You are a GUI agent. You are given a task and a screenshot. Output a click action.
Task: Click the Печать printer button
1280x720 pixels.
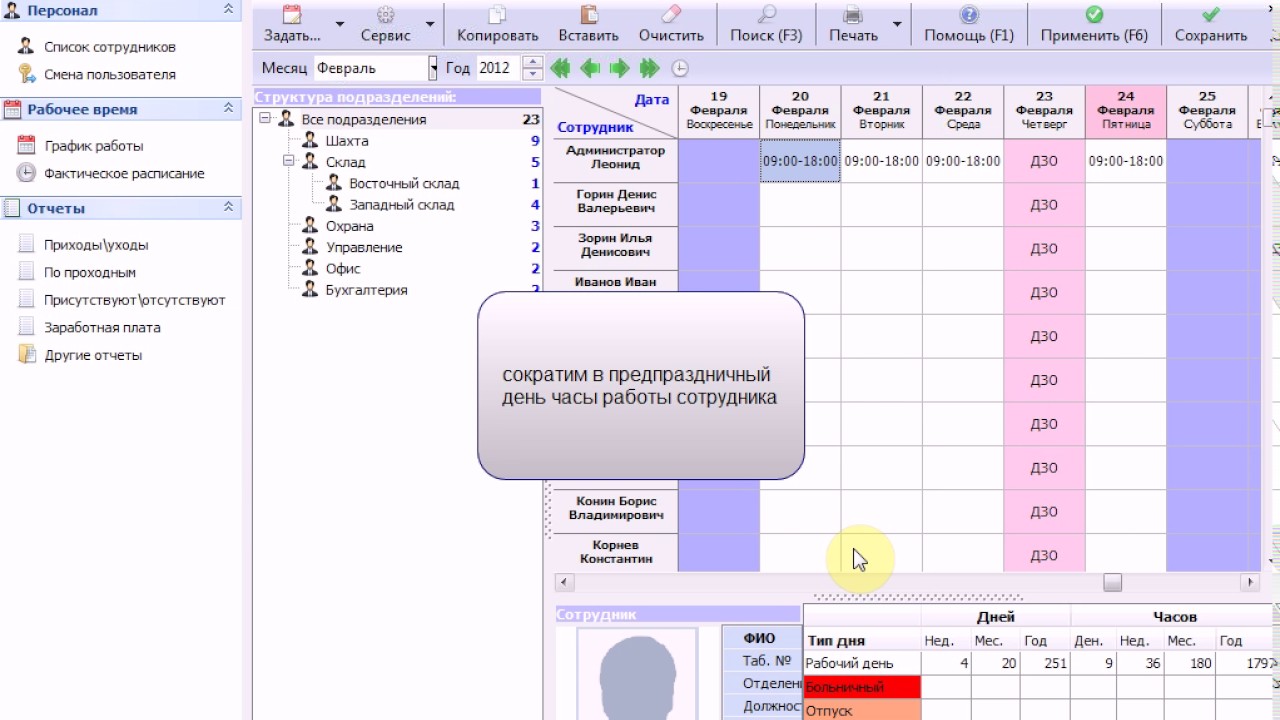coord(853,24)
